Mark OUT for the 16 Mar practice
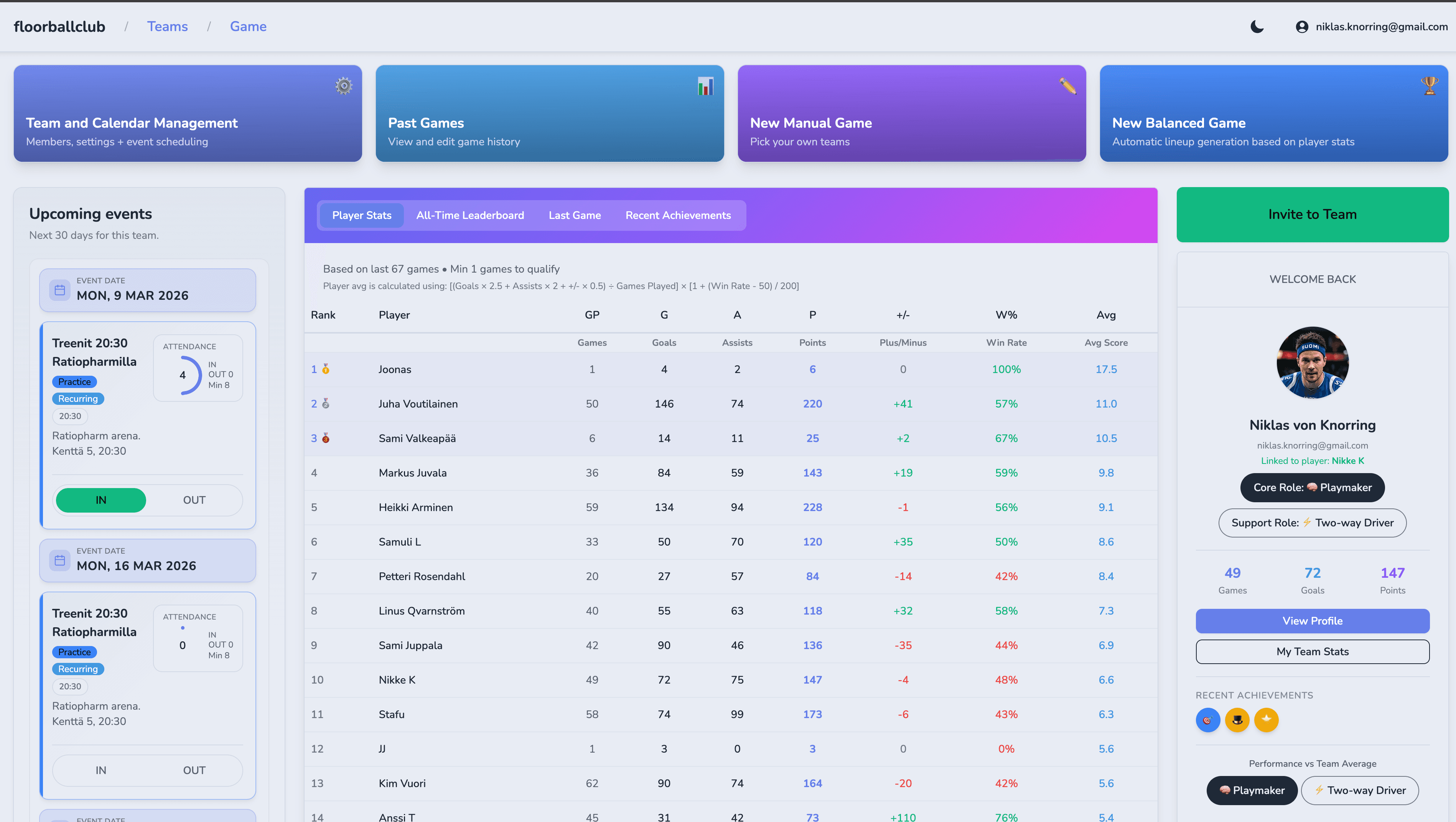This screenshot has width=1456, height=822. click(194, 770)
